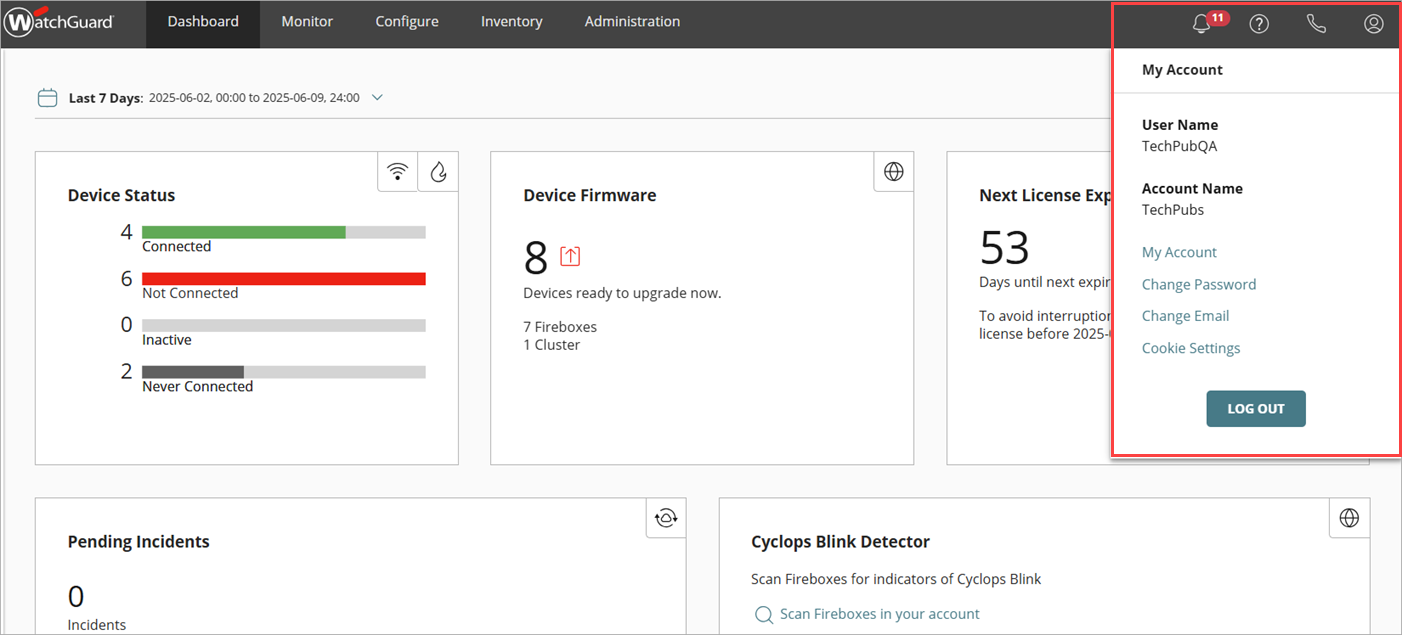Click the help question mark icon
Image resolution: width=1402 pixels, height=635 pixels.
tap(1259, 24)
